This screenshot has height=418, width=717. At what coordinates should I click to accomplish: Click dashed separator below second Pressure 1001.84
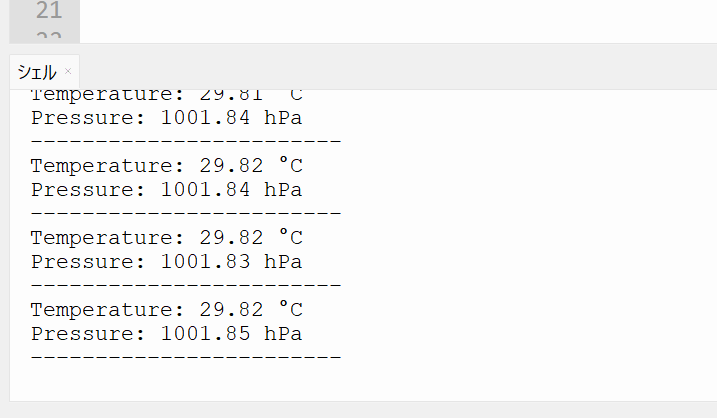(x=186, y=214)
